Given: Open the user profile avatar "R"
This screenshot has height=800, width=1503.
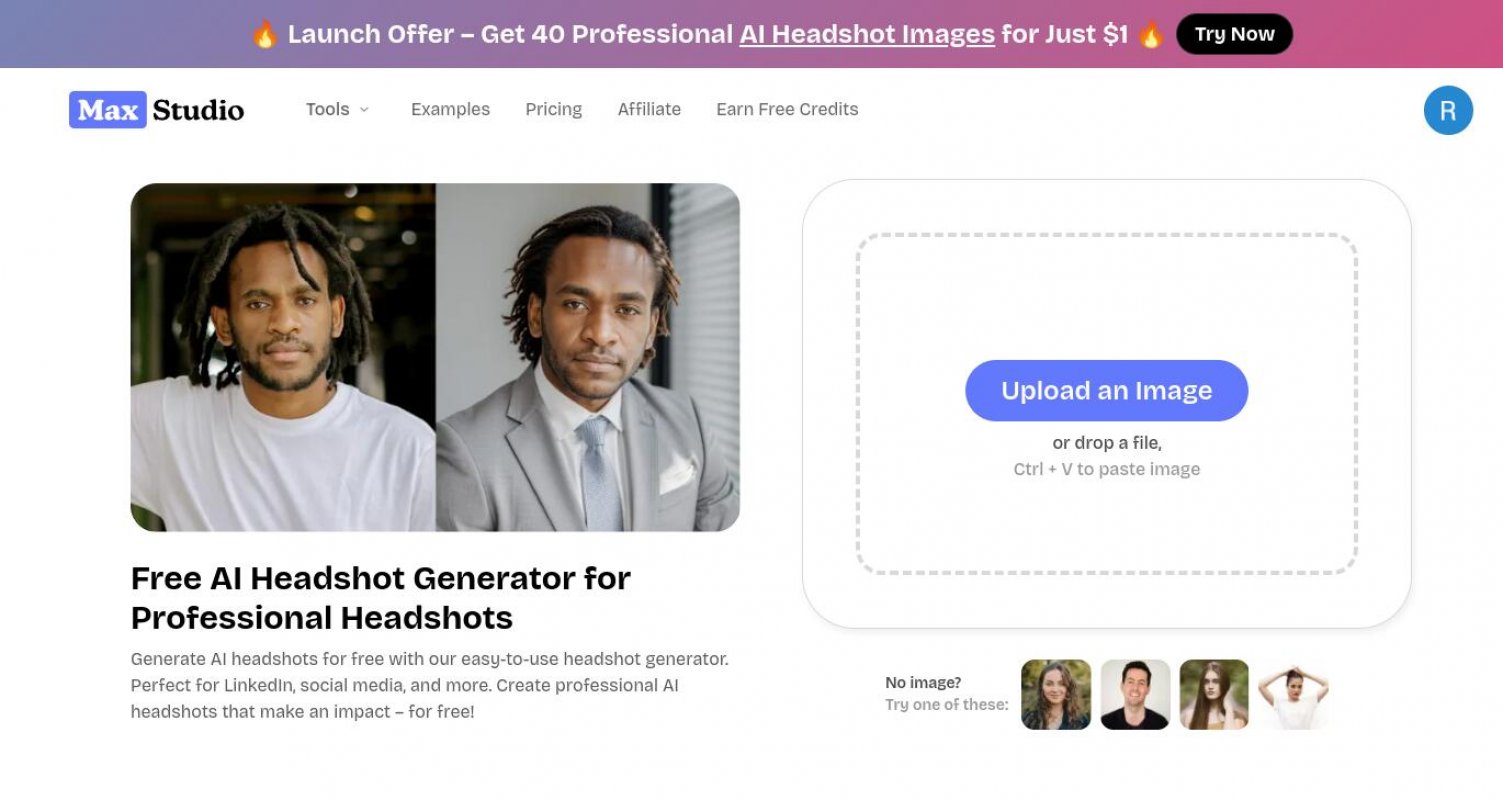Looking at the screenshot, I should click(1447, 110).
